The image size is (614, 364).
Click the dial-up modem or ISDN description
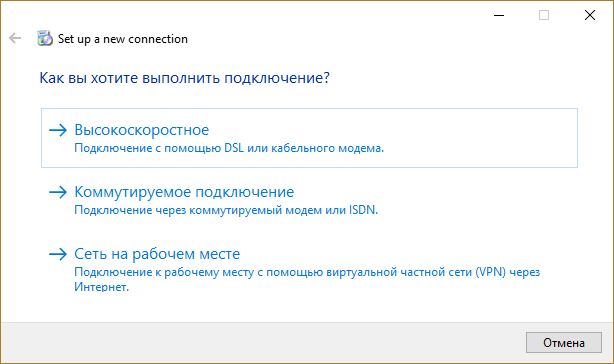click(x=226, y=210)
